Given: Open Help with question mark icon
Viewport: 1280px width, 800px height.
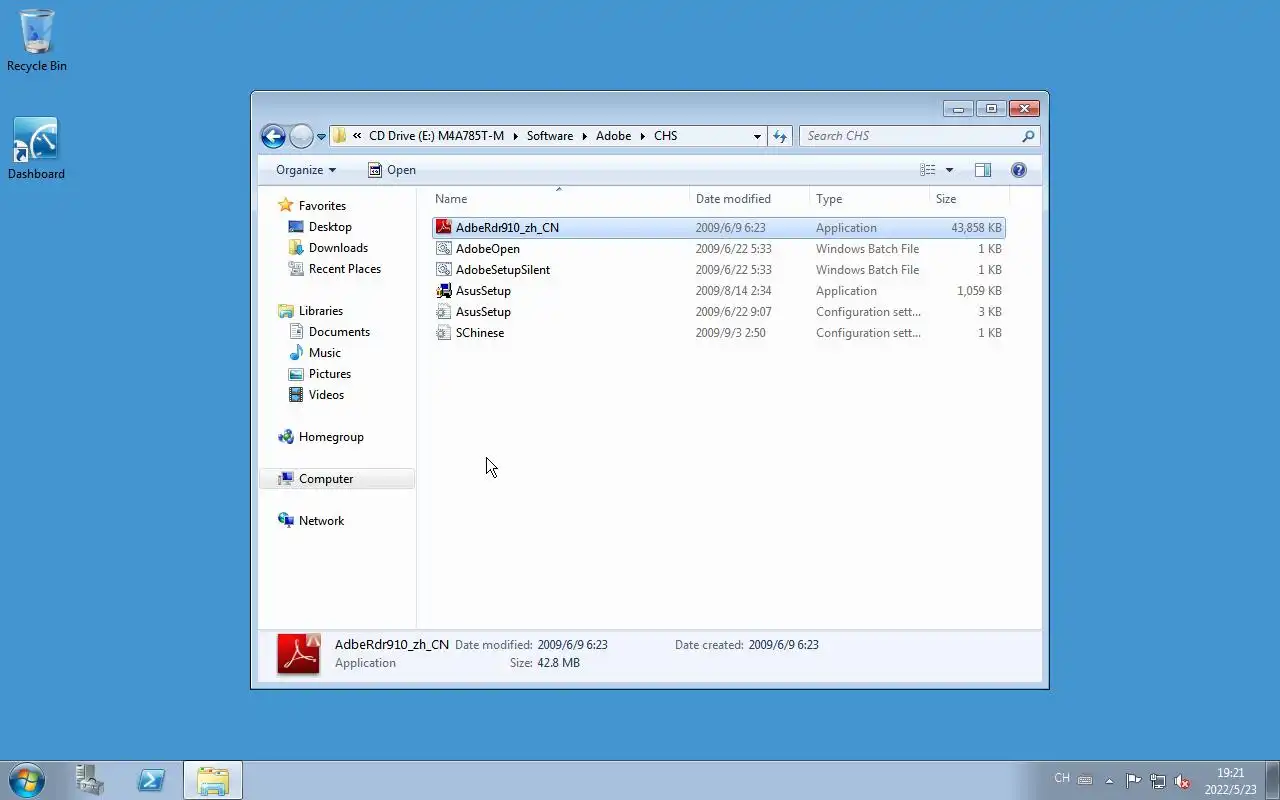Looking at the screenshot, I should (1019, 170).
